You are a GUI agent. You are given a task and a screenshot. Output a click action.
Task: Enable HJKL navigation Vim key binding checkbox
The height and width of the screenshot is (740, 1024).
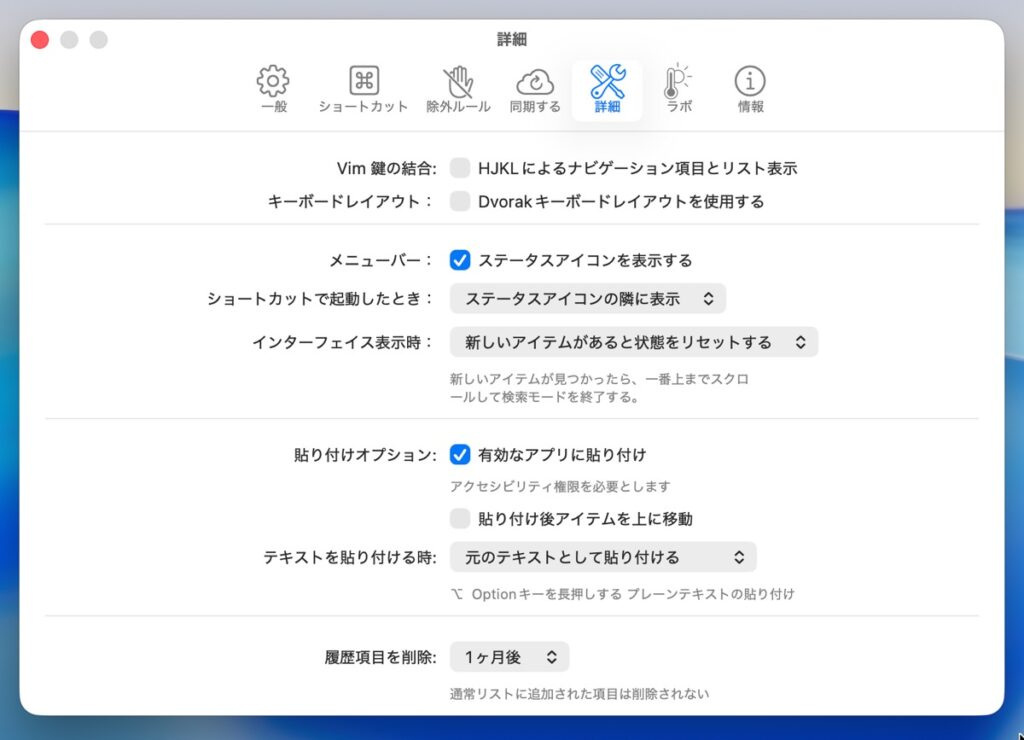click(460, 168)
